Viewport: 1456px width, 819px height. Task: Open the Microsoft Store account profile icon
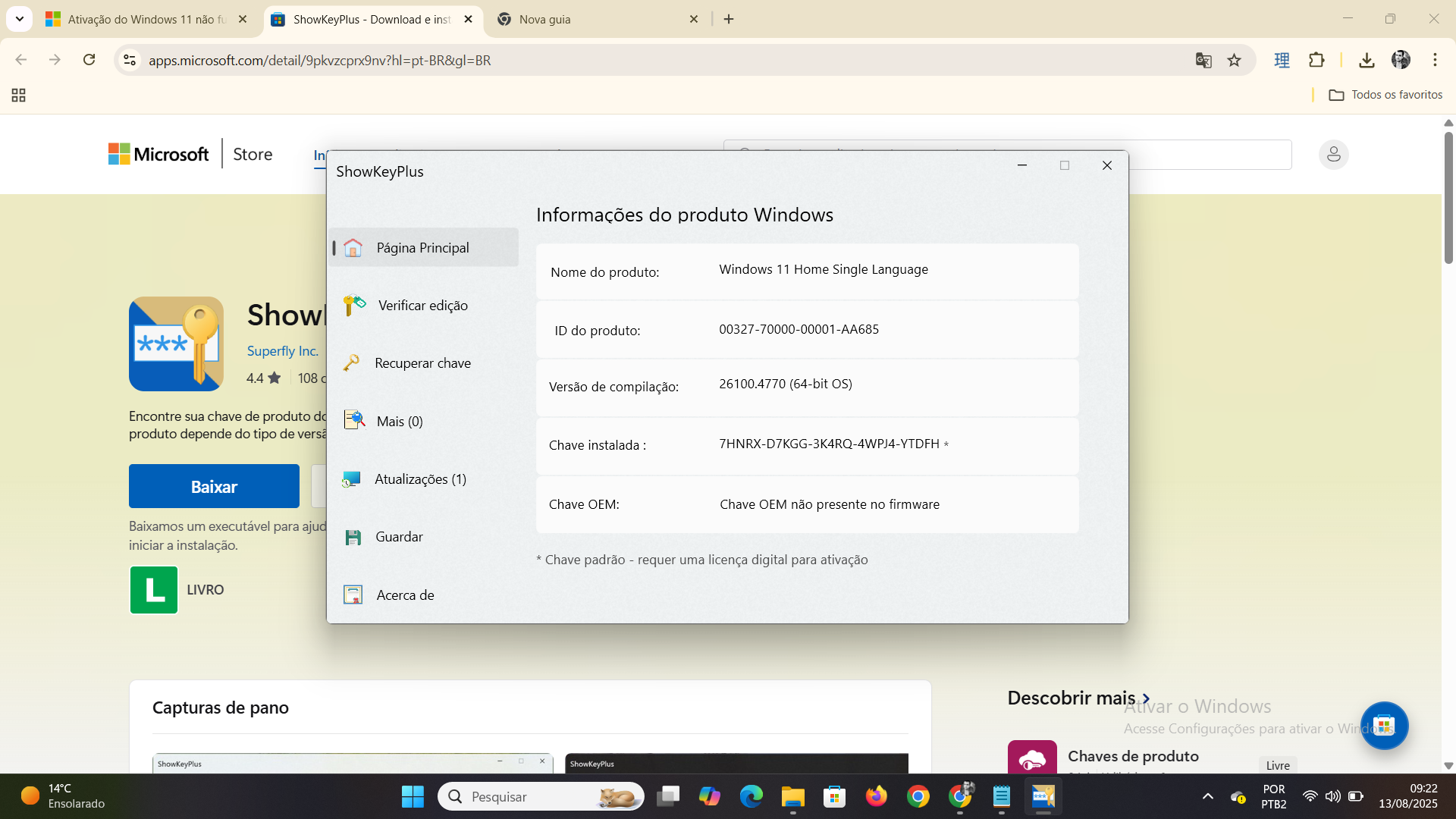[1333, 155]
